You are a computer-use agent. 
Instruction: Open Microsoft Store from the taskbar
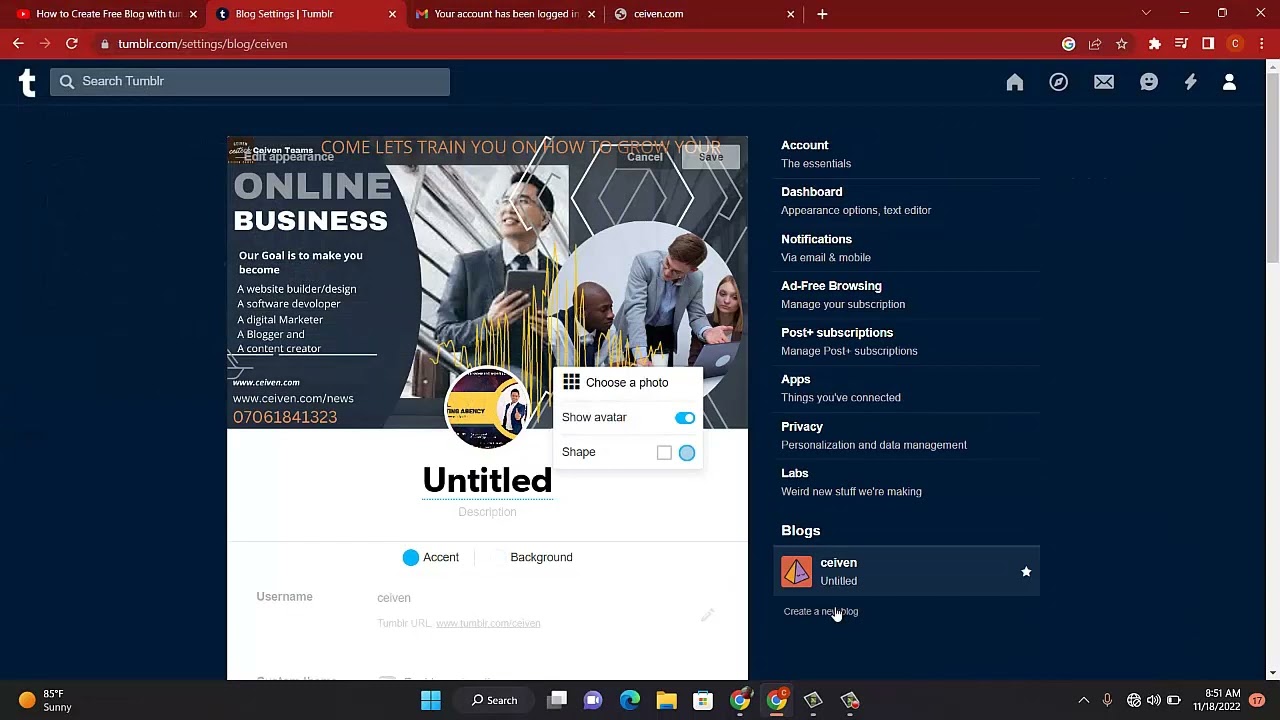[x=703, y=700]
